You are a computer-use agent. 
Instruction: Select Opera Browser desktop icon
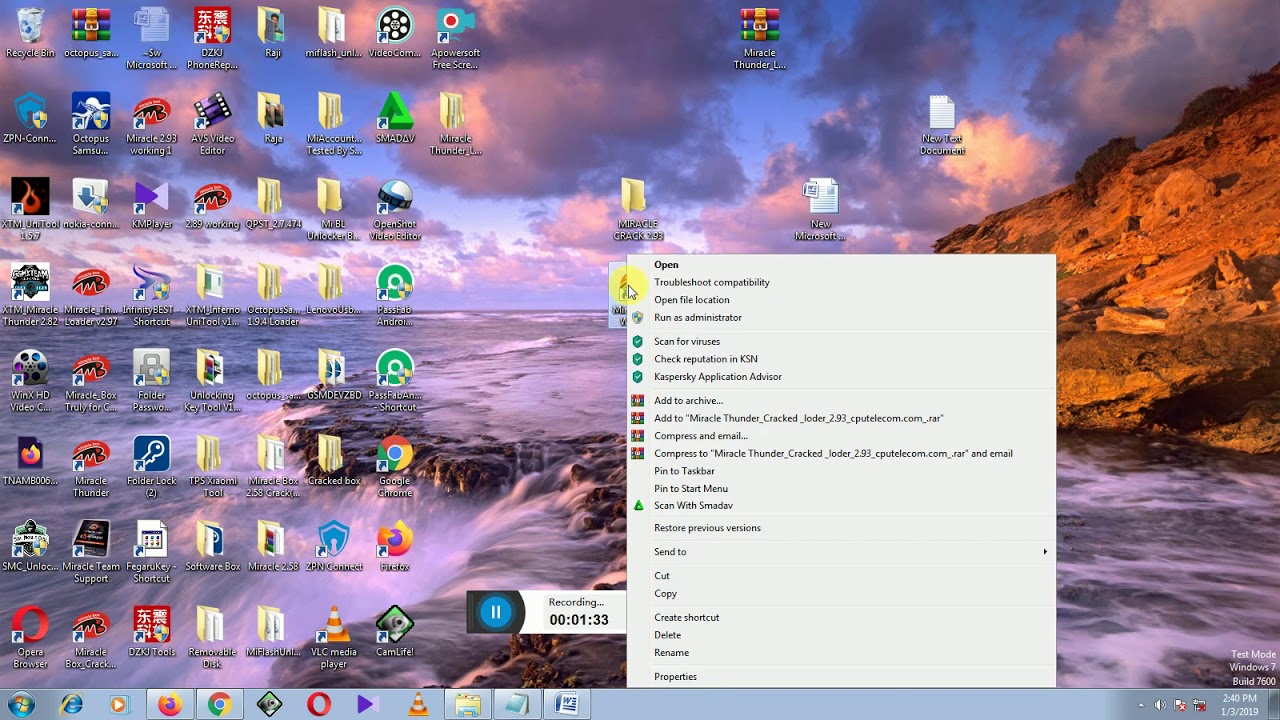30,639
